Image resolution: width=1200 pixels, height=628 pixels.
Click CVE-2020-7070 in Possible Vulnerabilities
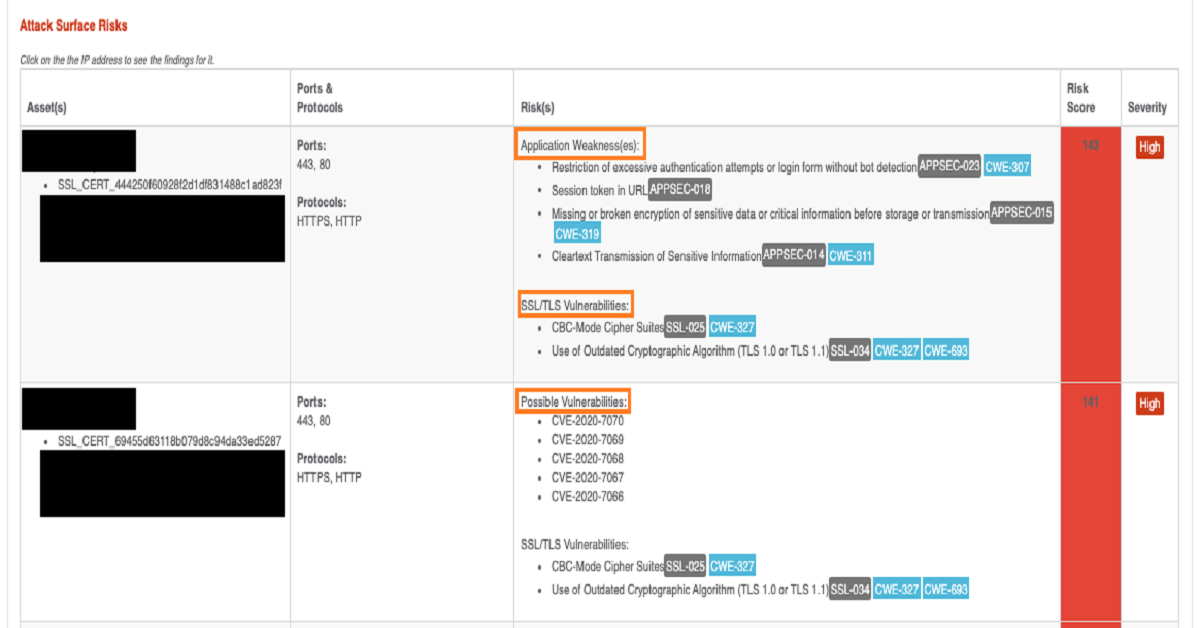click(x=587, y=421)
